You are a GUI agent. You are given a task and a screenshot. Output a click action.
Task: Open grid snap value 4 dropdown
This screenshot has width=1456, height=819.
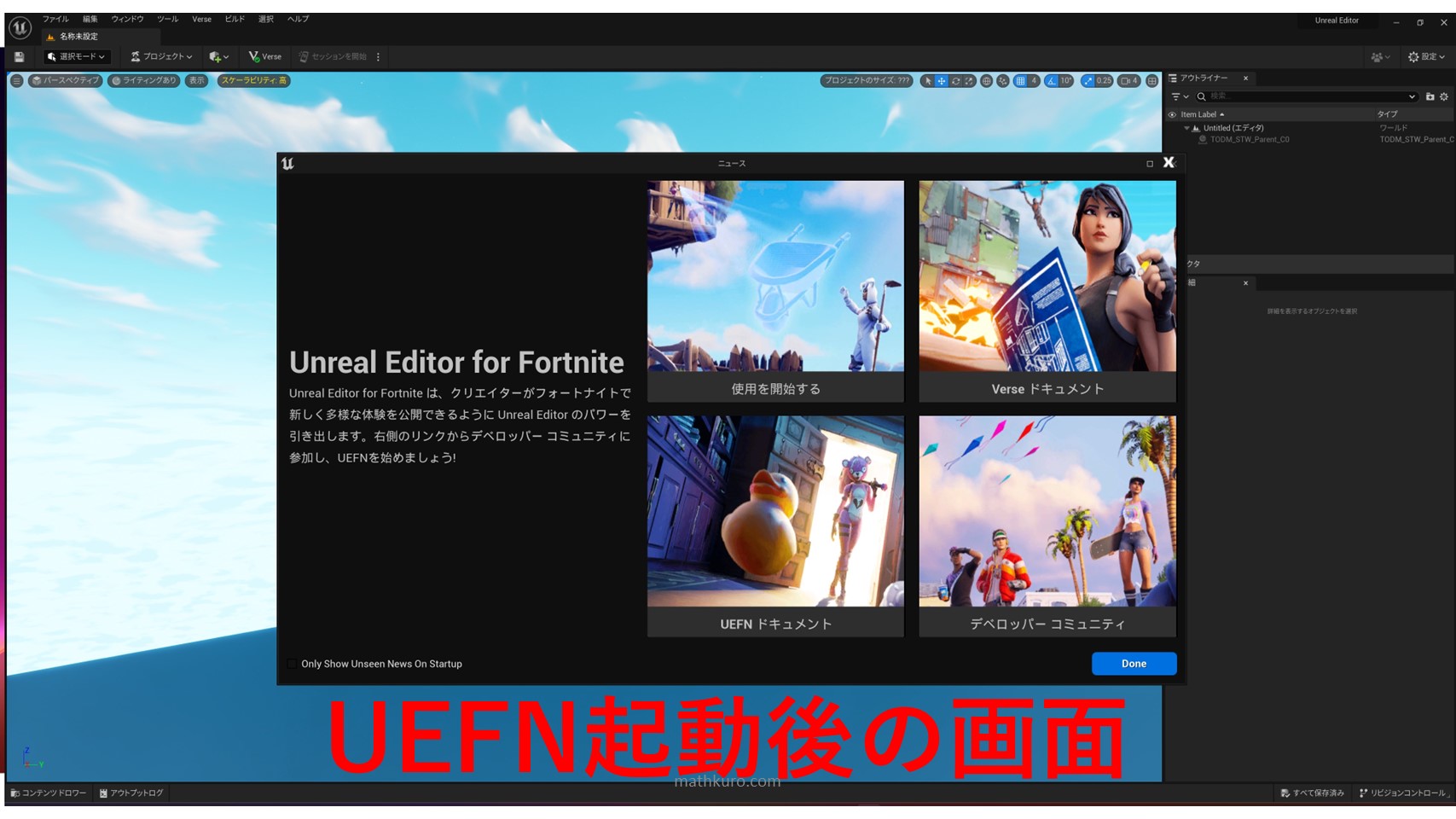point(1034,81)
